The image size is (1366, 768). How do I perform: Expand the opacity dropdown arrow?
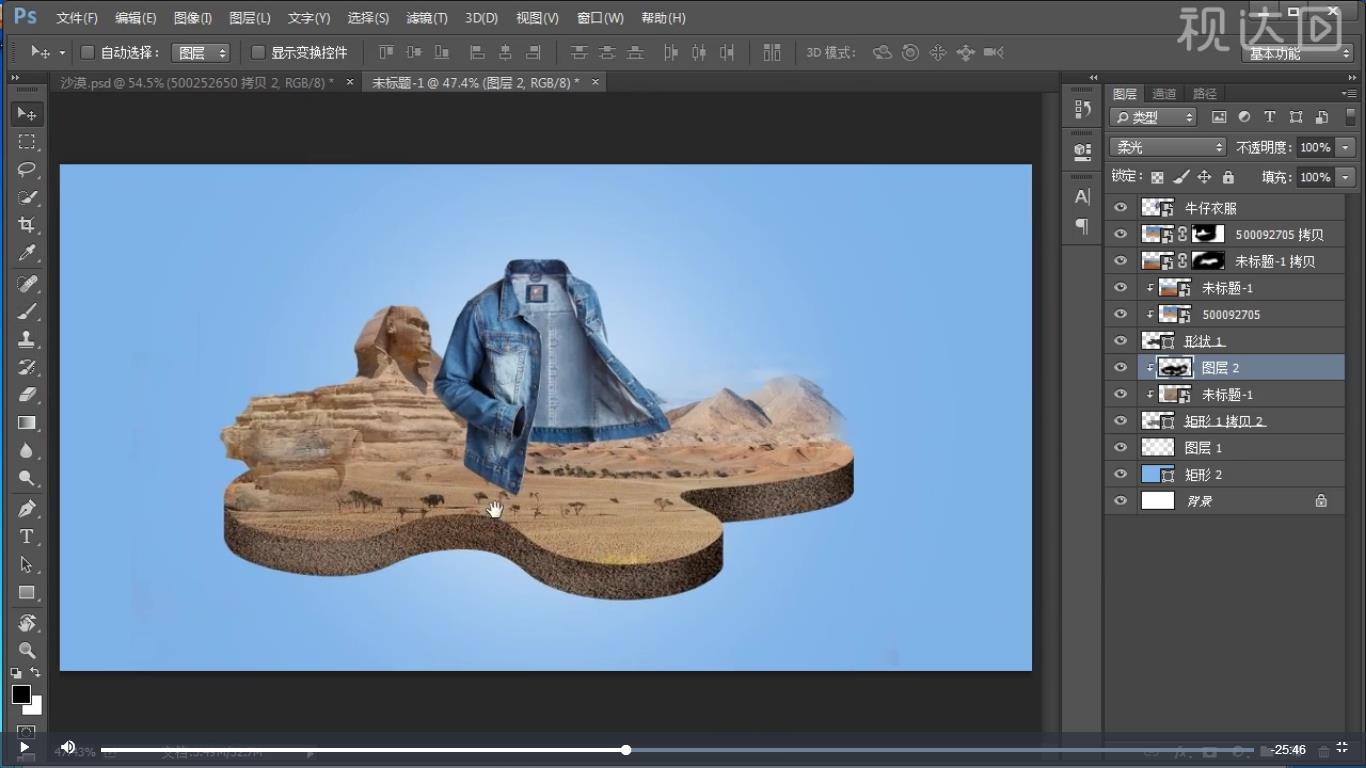(x=1345, y=147)
